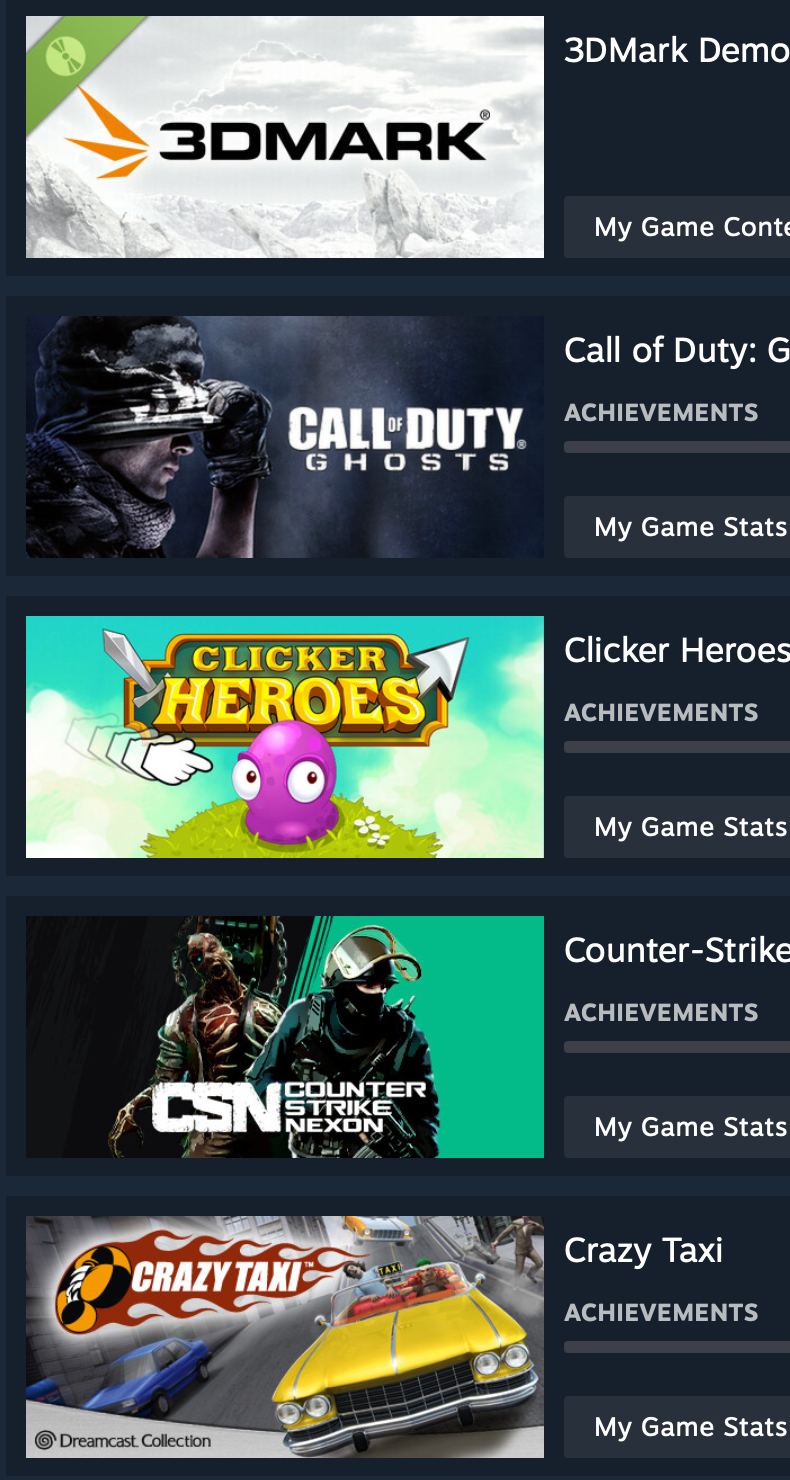790x1480 pixels.
Task: Open the Call of Duty Ghosts banner
Action: click(285, 437)
